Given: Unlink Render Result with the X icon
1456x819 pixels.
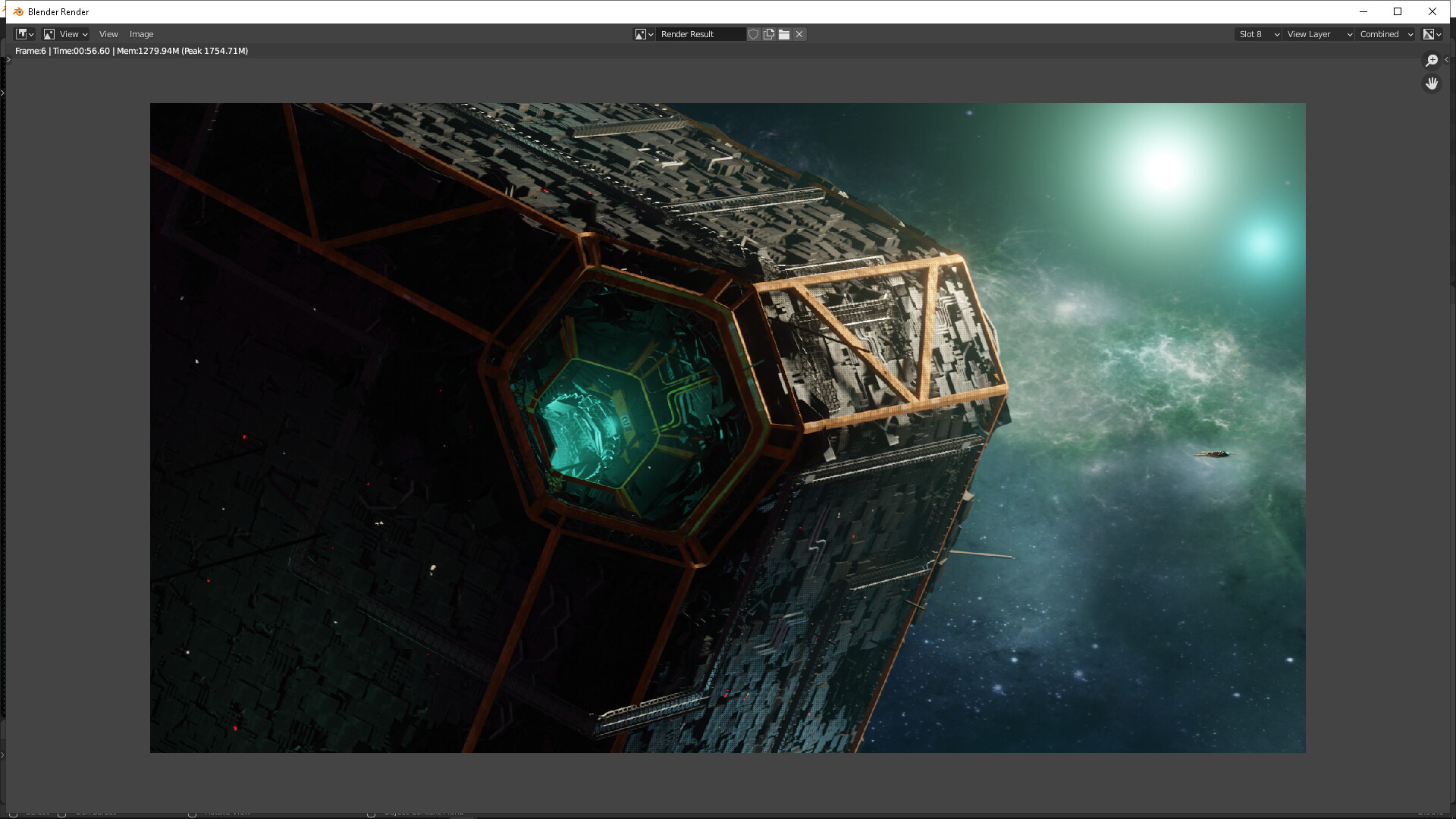Looking at the screenshot, I should [x=799, y=34].
